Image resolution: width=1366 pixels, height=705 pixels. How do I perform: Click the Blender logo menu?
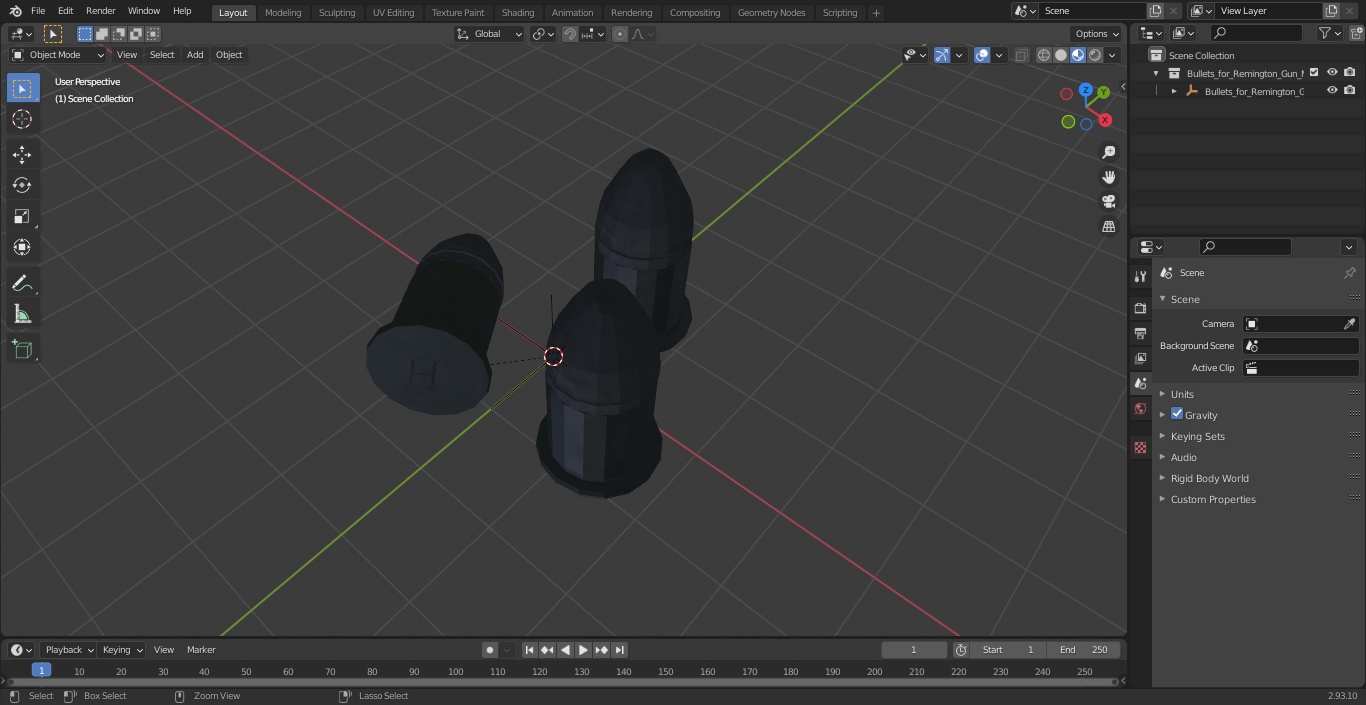point(16,11)
